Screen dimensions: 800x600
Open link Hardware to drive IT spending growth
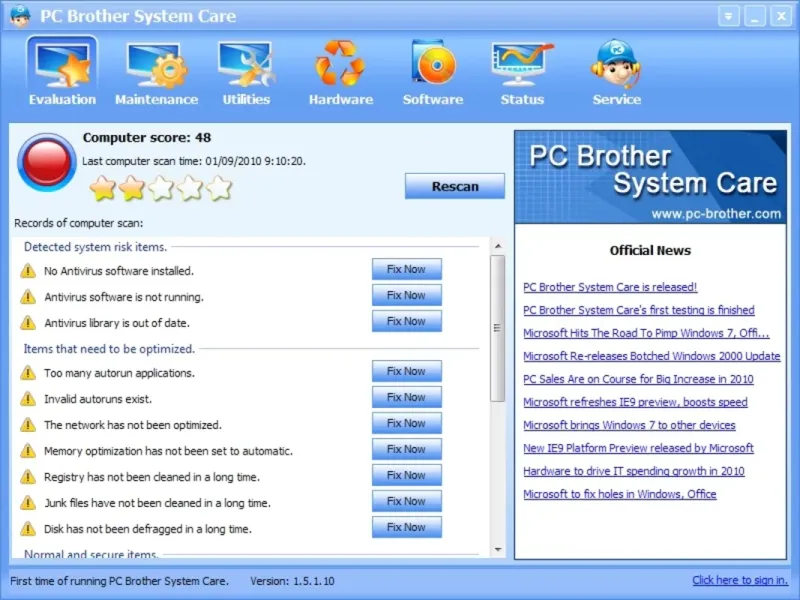coord(634,471)
